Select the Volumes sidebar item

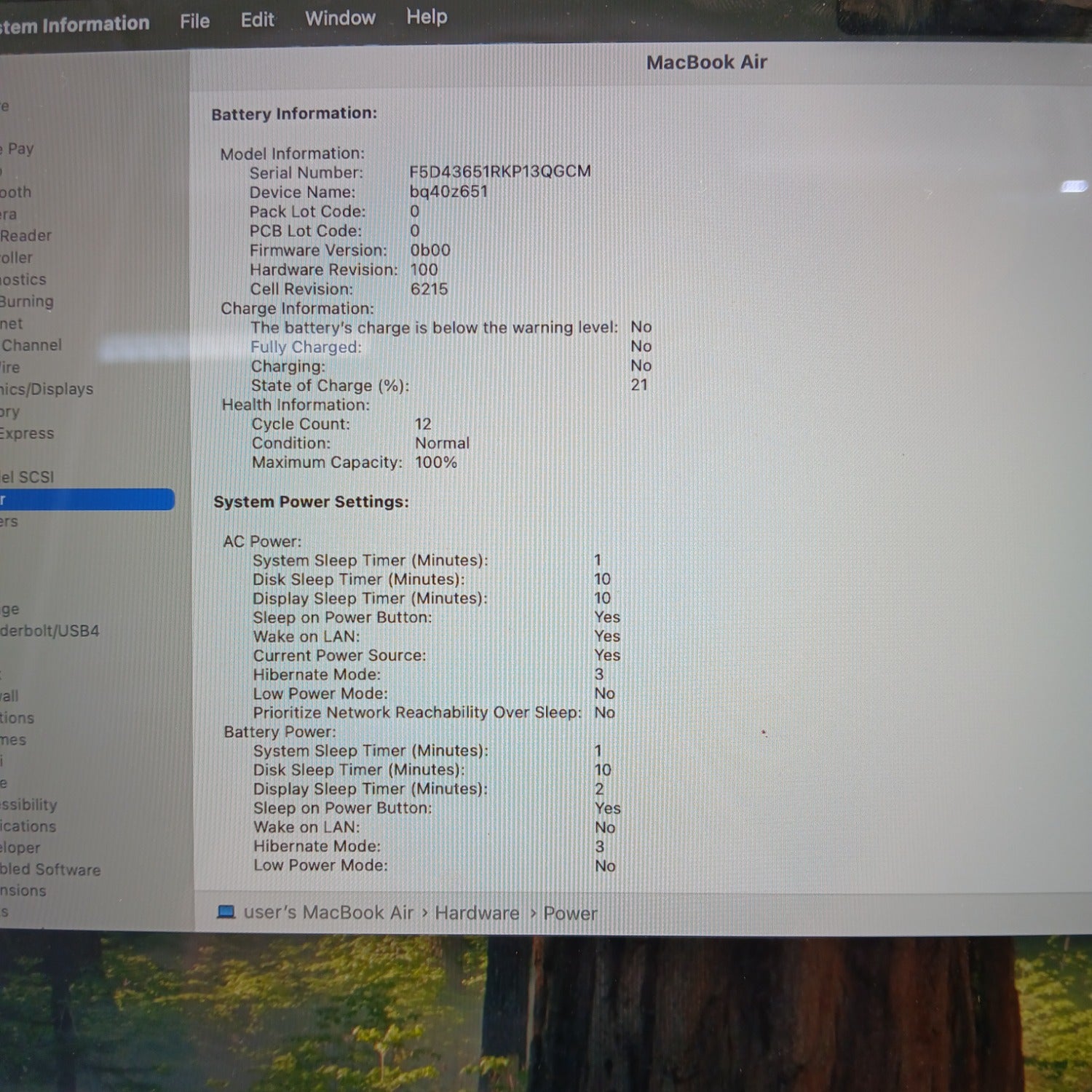click(x=13, y=740)
